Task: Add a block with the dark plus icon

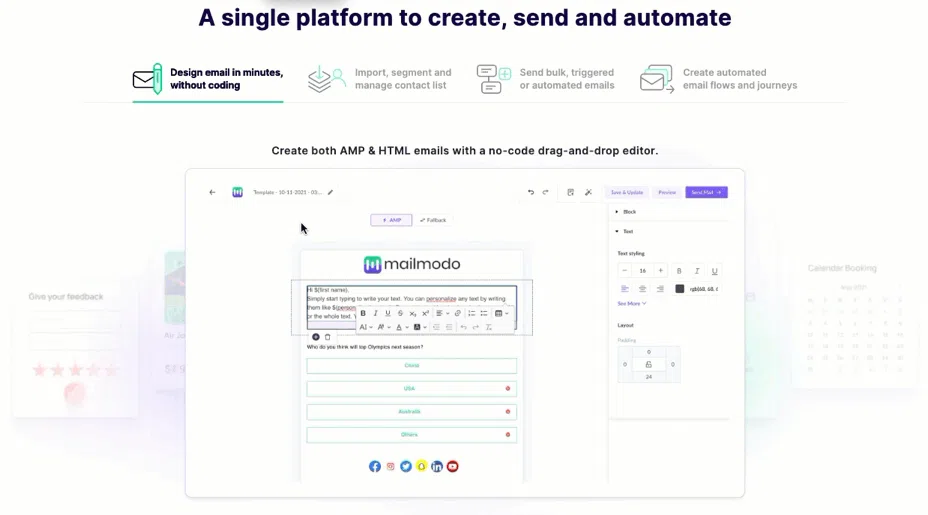Action: [315, 337]
